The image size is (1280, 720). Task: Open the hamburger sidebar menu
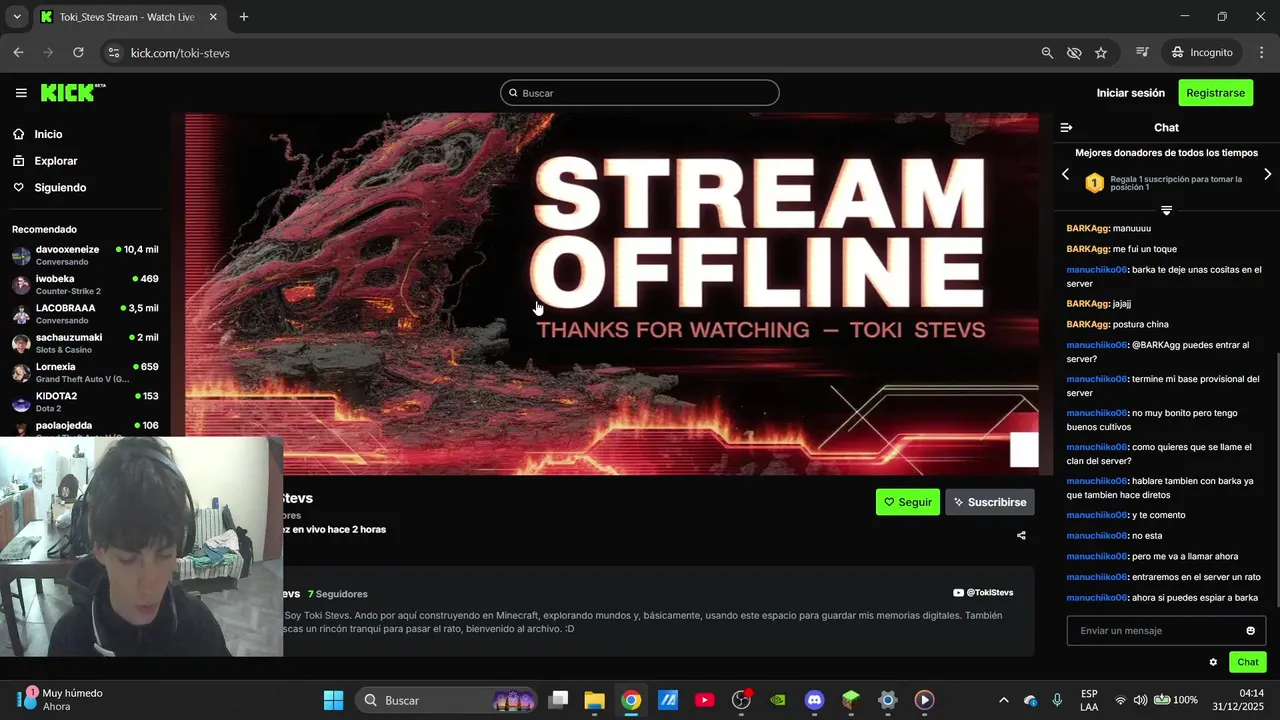pos(21,93)
